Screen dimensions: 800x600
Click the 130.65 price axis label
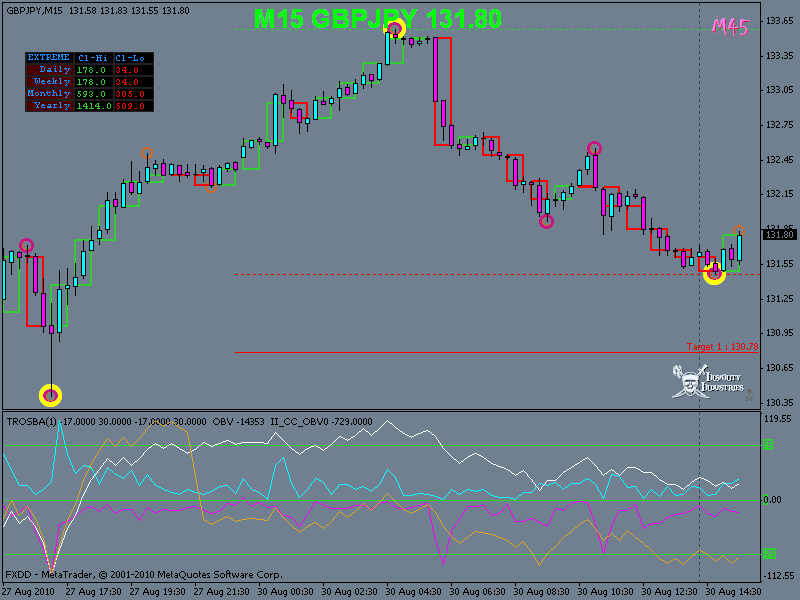click(779, 368)
